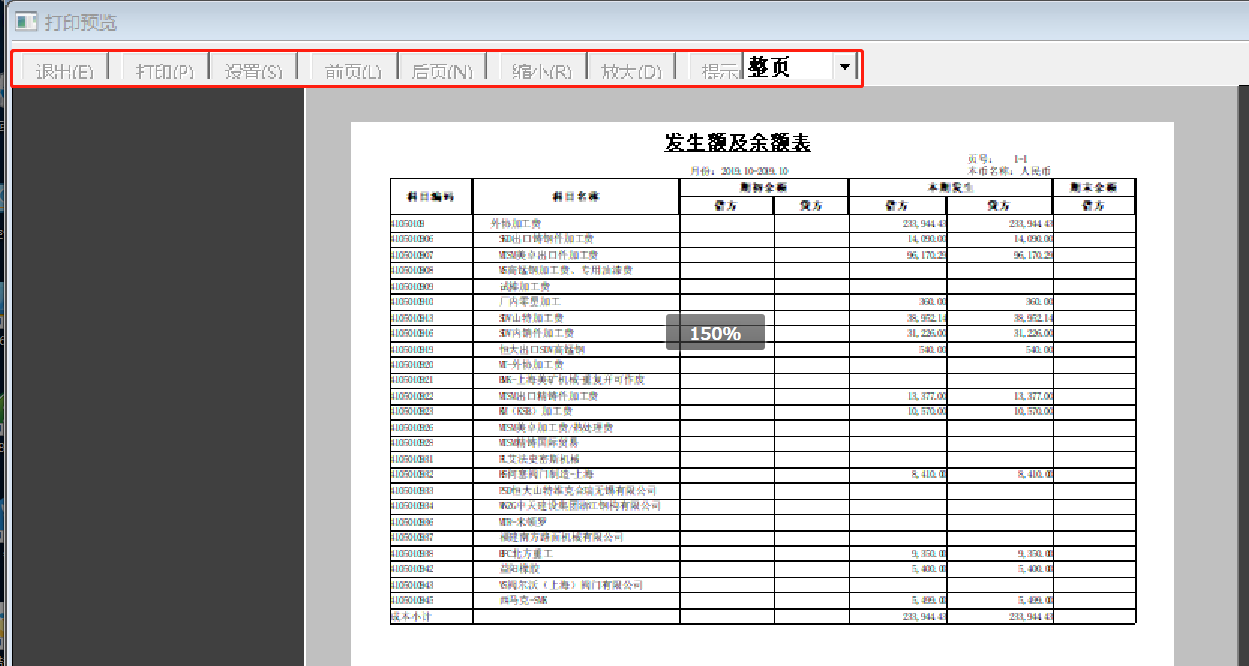Viewport: 1249px width, 666px height.
Task: Click the 本币名称 人民币 currency text
Action: (1009, 172)
